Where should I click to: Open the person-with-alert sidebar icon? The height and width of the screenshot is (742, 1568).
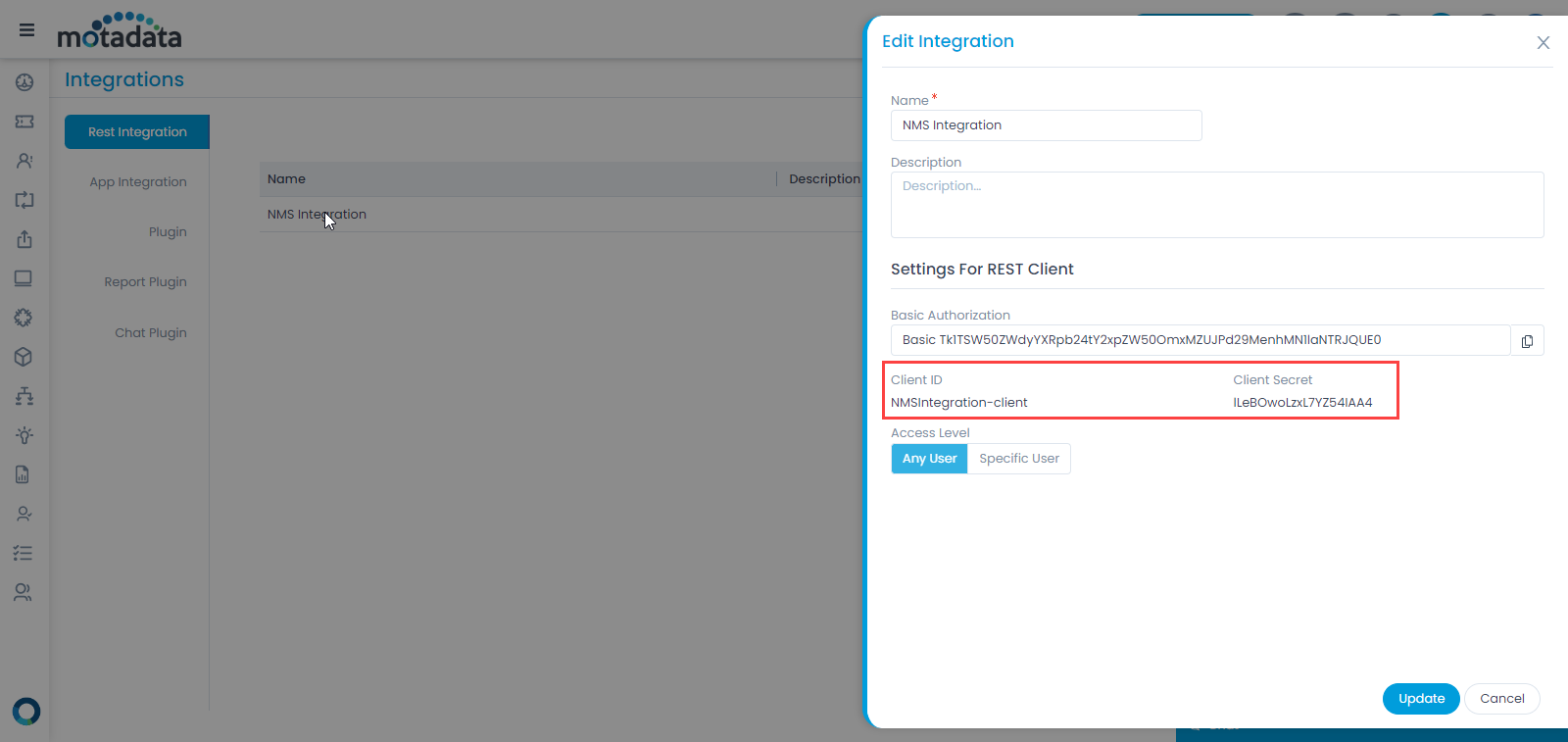click(x=24, y=161)
